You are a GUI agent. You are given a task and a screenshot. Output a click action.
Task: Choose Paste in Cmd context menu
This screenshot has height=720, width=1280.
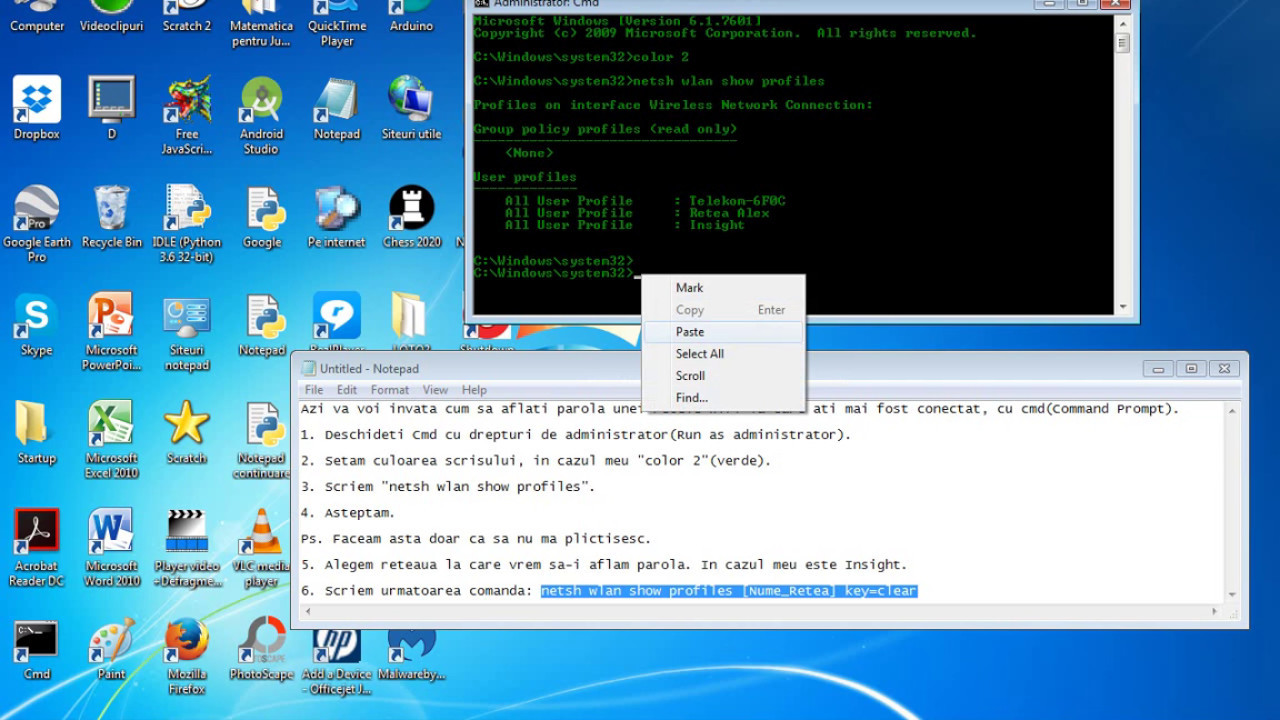pyautogui.click(x=722, y=332)
